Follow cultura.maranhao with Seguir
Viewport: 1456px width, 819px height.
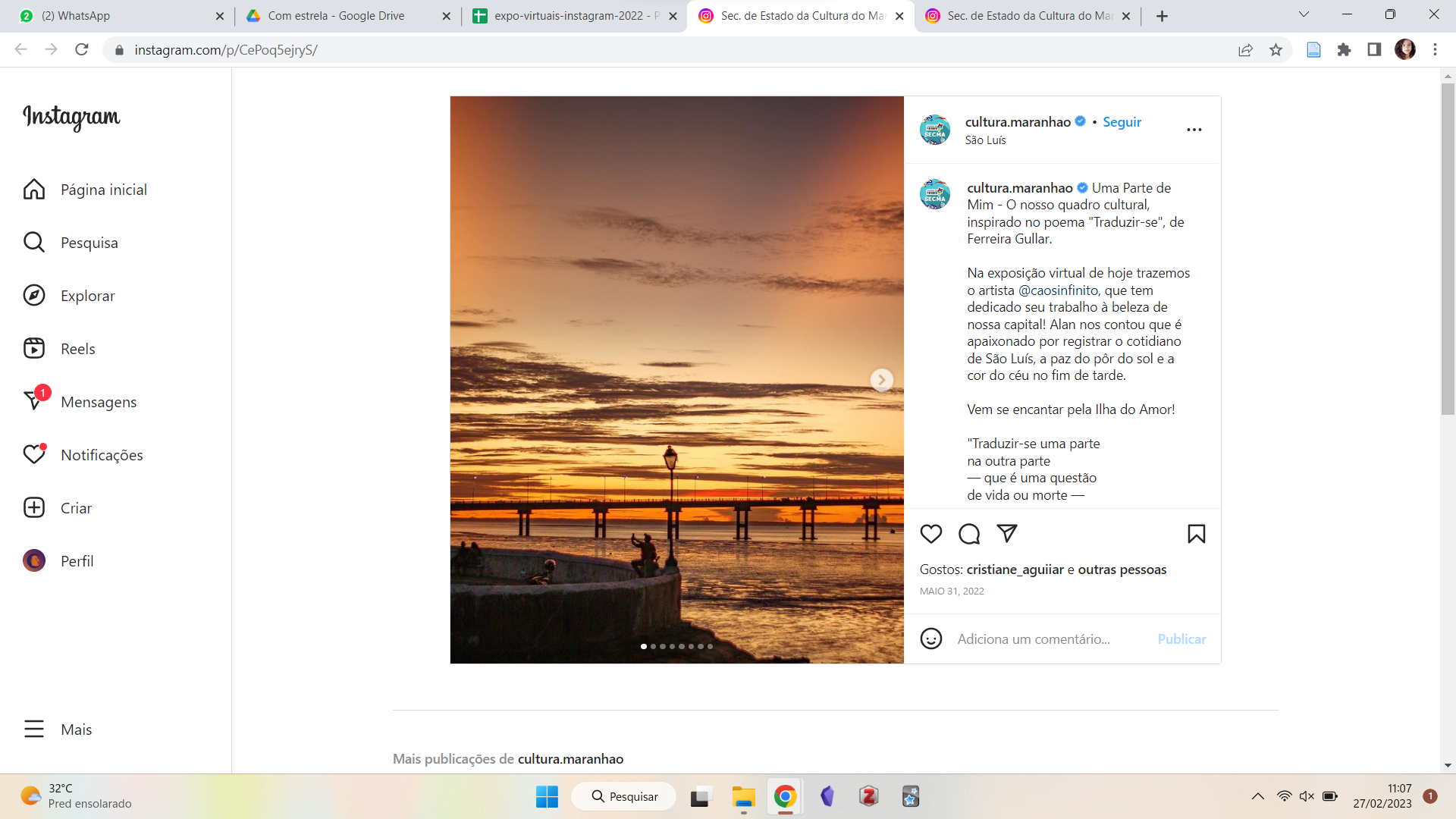pyautogui.click(x=1122, y=122)
